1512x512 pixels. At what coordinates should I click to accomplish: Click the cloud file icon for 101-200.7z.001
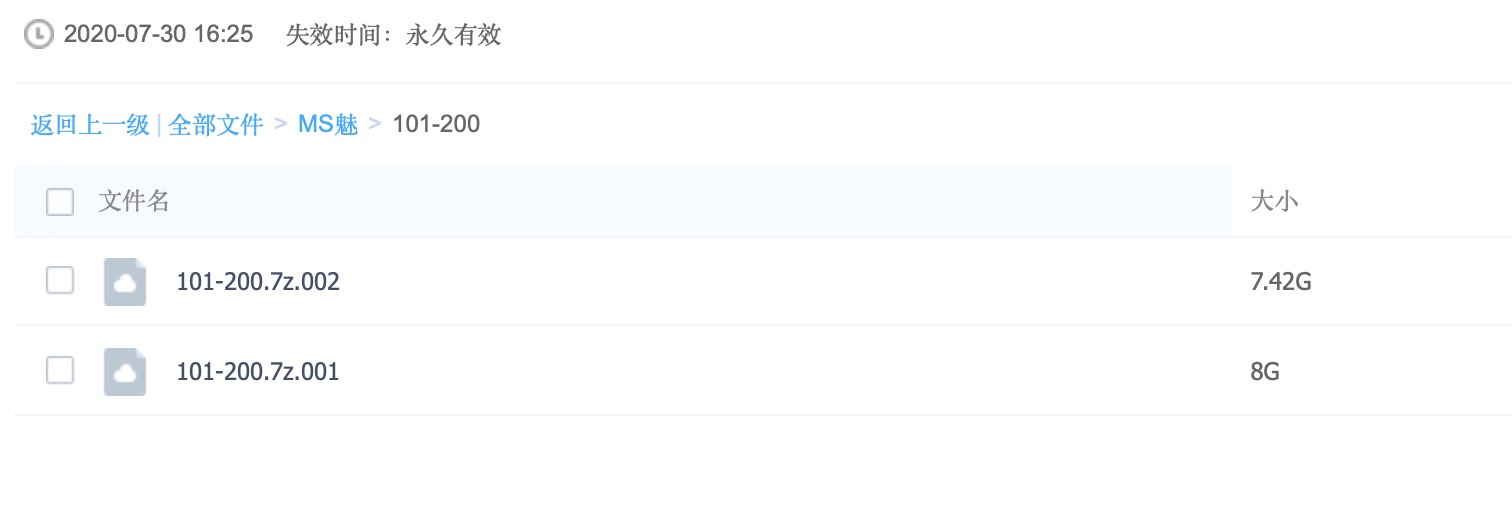coord(125,372)
